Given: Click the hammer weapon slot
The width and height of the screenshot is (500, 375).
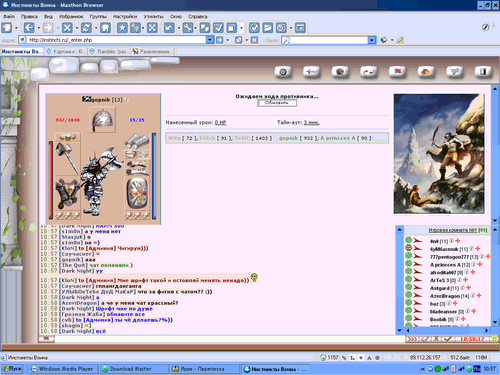Looking at the screenshot, I should (x=67, y=158).
